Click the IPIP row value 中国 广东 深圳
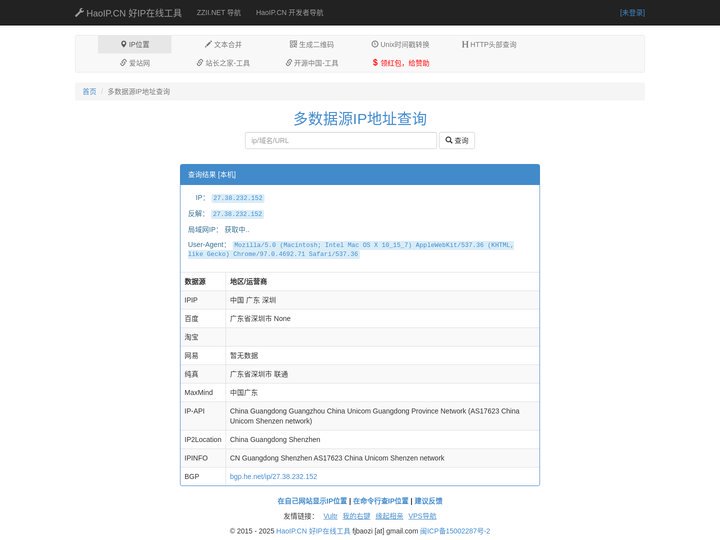The height and width of the screenshot is (540, 720). [253, 300]
